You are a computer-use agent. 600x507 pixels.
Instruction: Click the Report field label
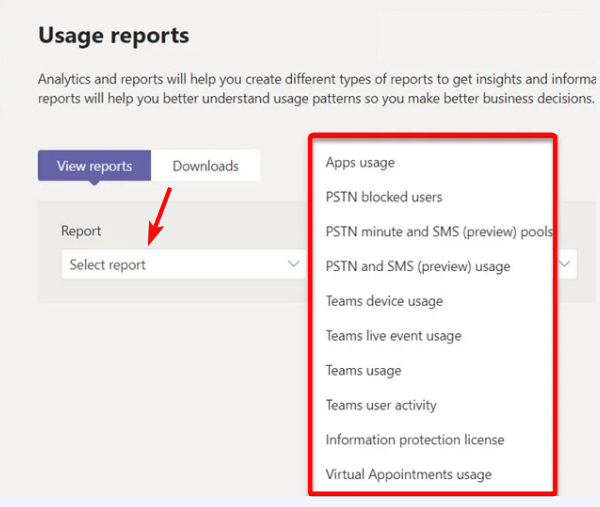coord(81,231)
